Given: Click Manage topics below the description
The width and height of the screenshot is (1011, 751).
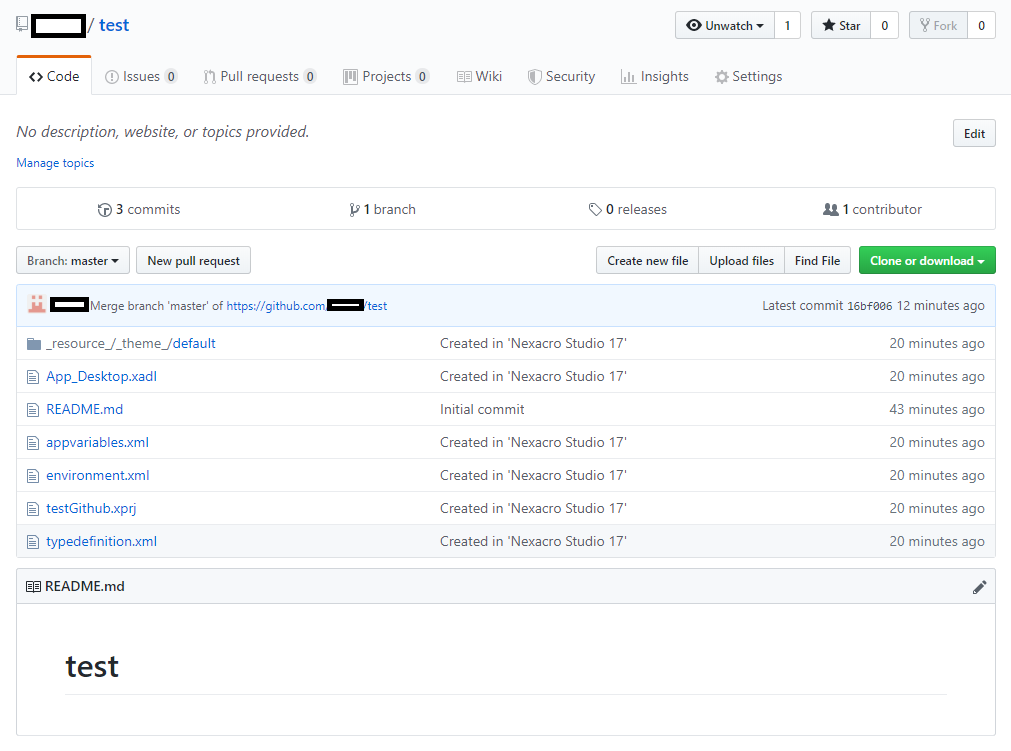Looking at the screenshot, I should (55, 163).
